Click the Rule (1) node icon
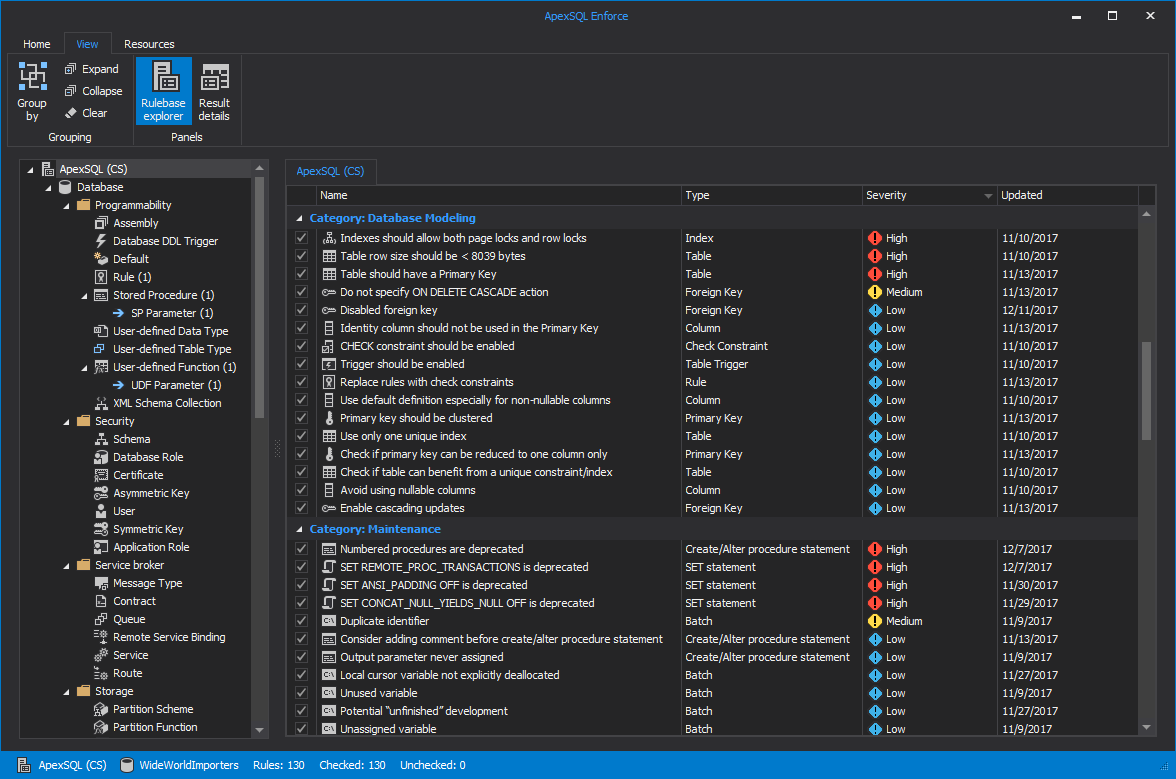This screenshot has height=779, width=1176. (x=101, y=277)
